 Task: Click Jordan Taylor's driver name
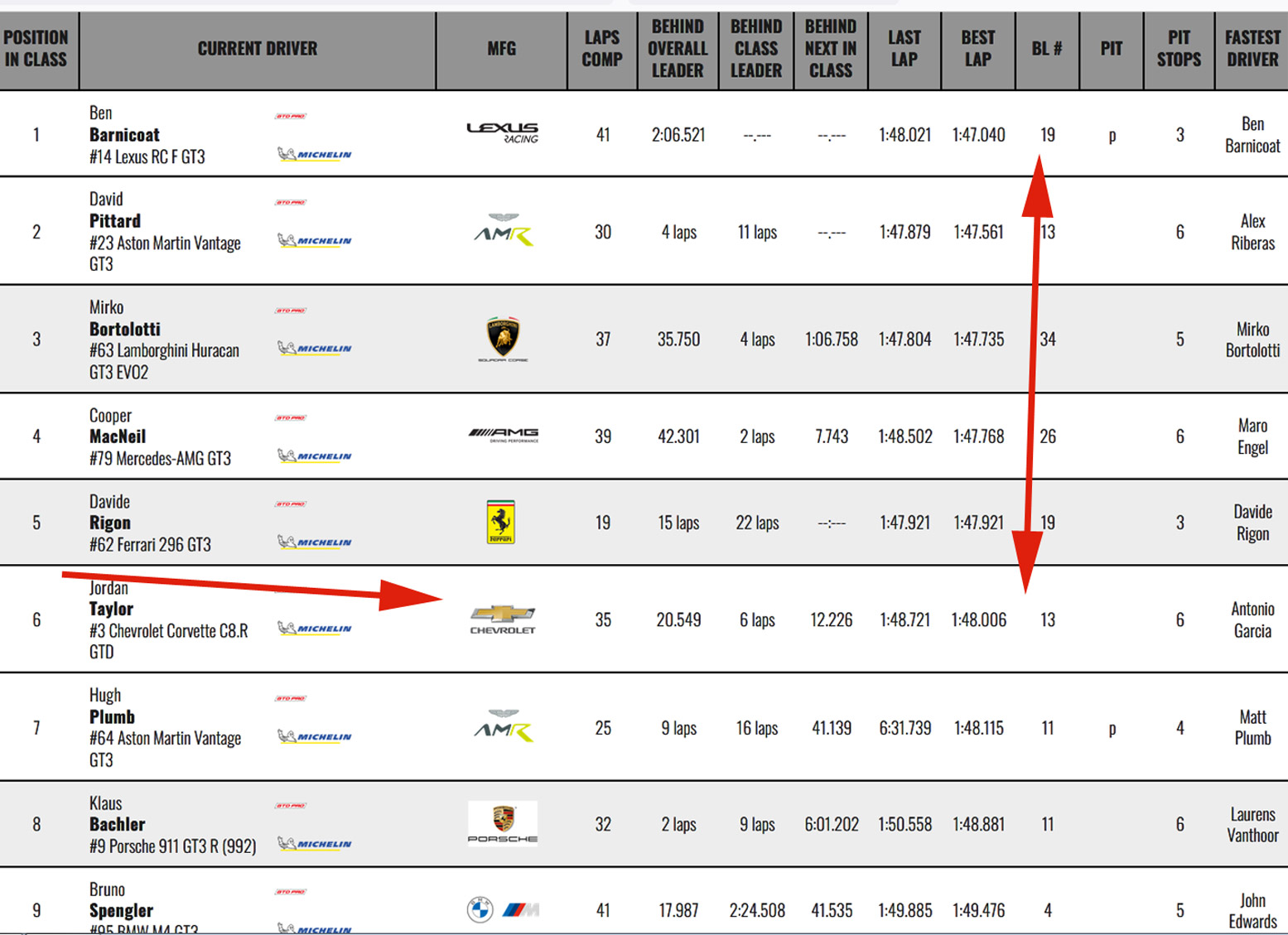click(x=111, y=609)
